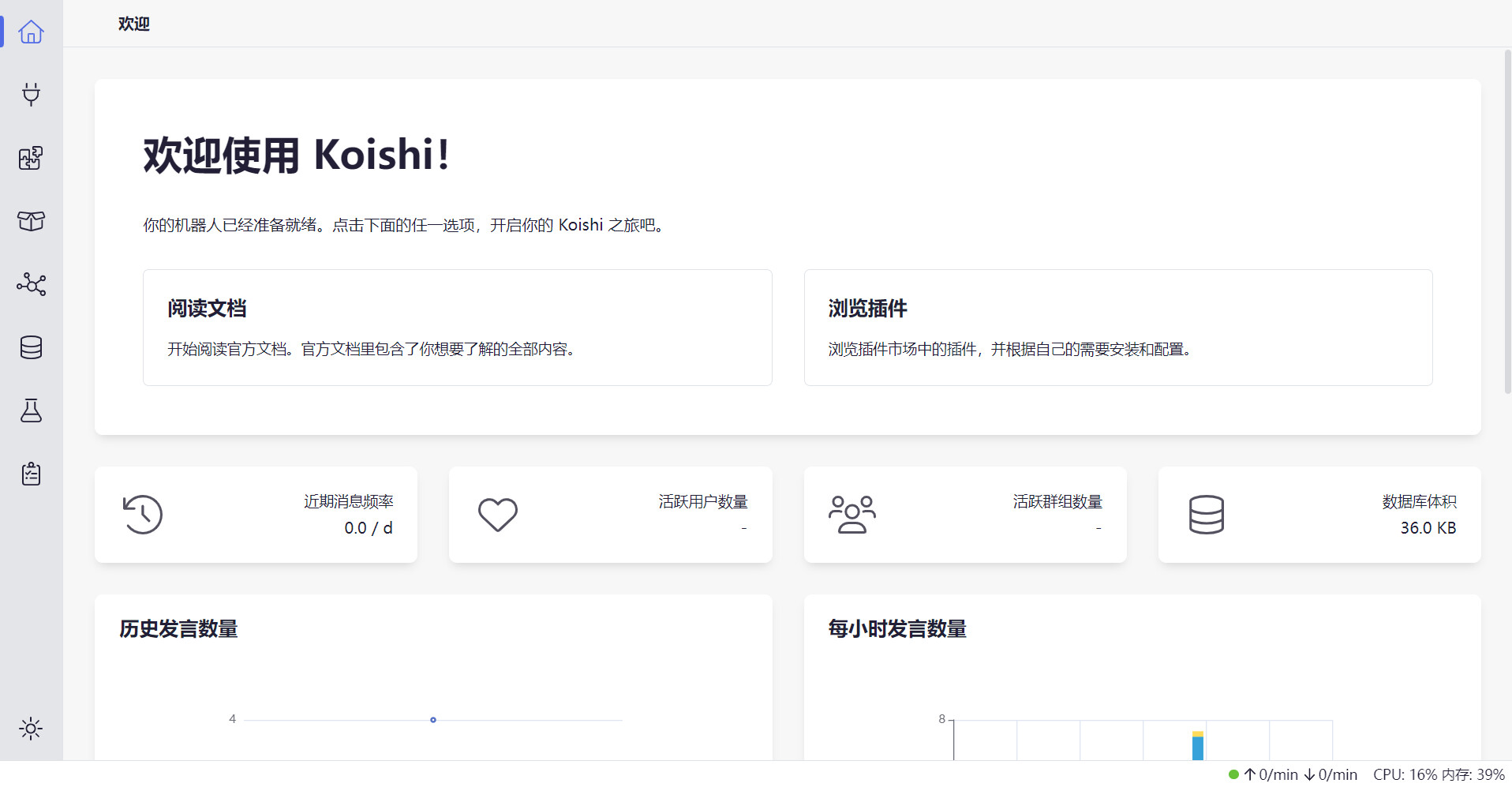The image size is (1512, 787).
Task: Click the 欢迎使用 Koishi! heading
Action: [297, 155]
